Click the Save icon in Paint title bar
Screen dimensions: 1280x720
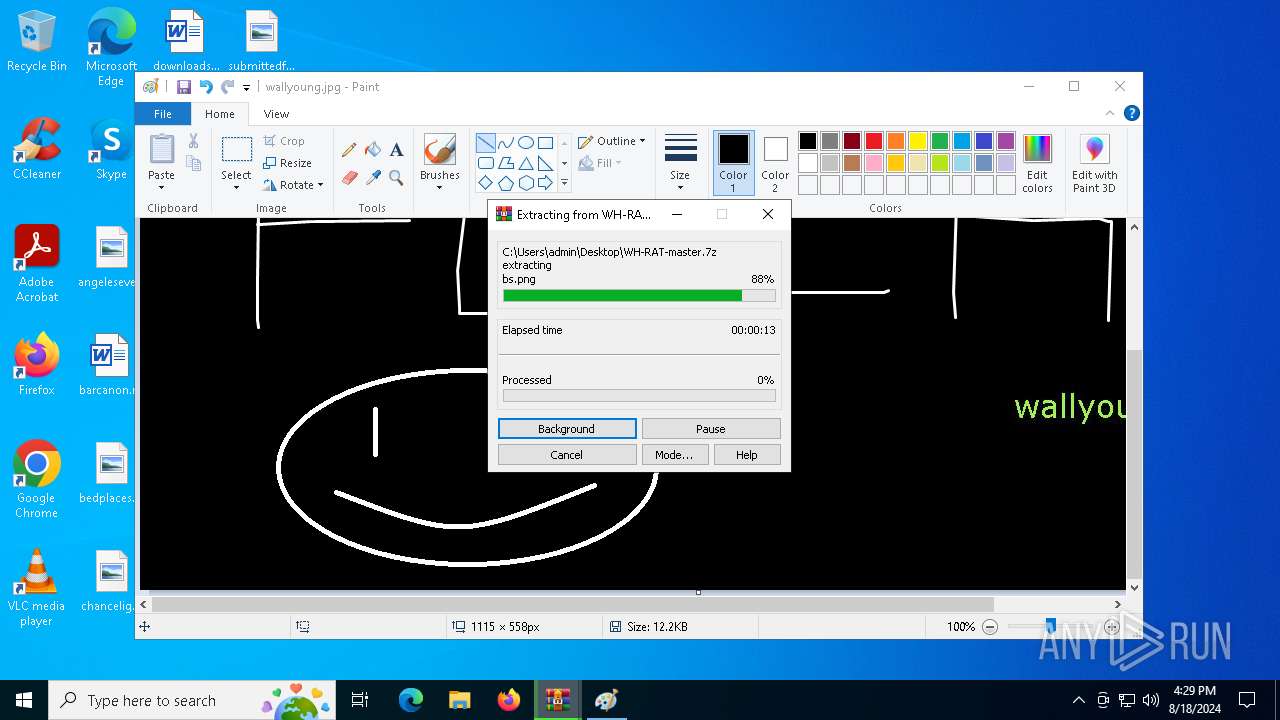184,87
